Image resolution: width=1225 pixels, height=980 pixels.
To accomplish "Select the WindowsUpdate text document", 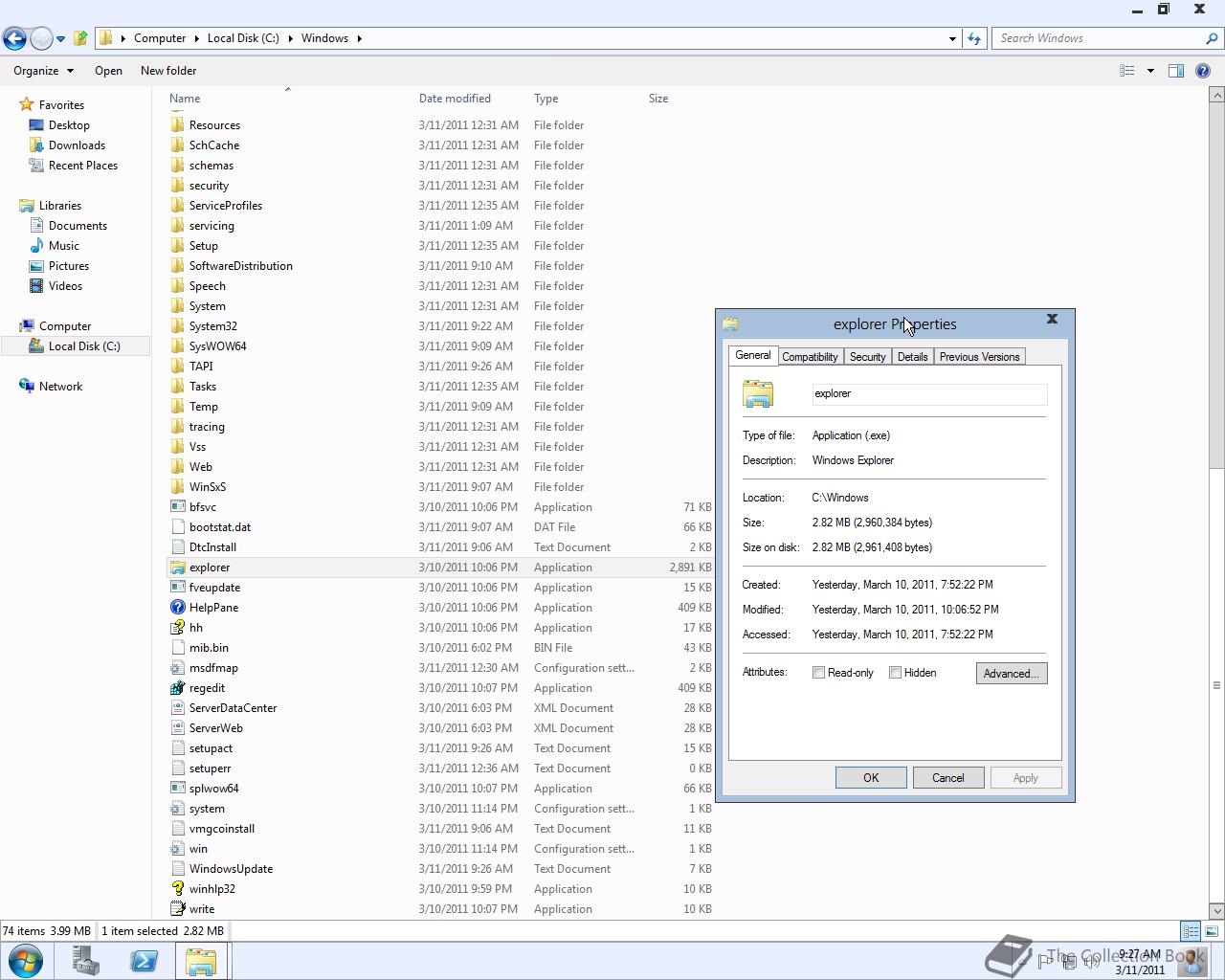I will (231, 869).
